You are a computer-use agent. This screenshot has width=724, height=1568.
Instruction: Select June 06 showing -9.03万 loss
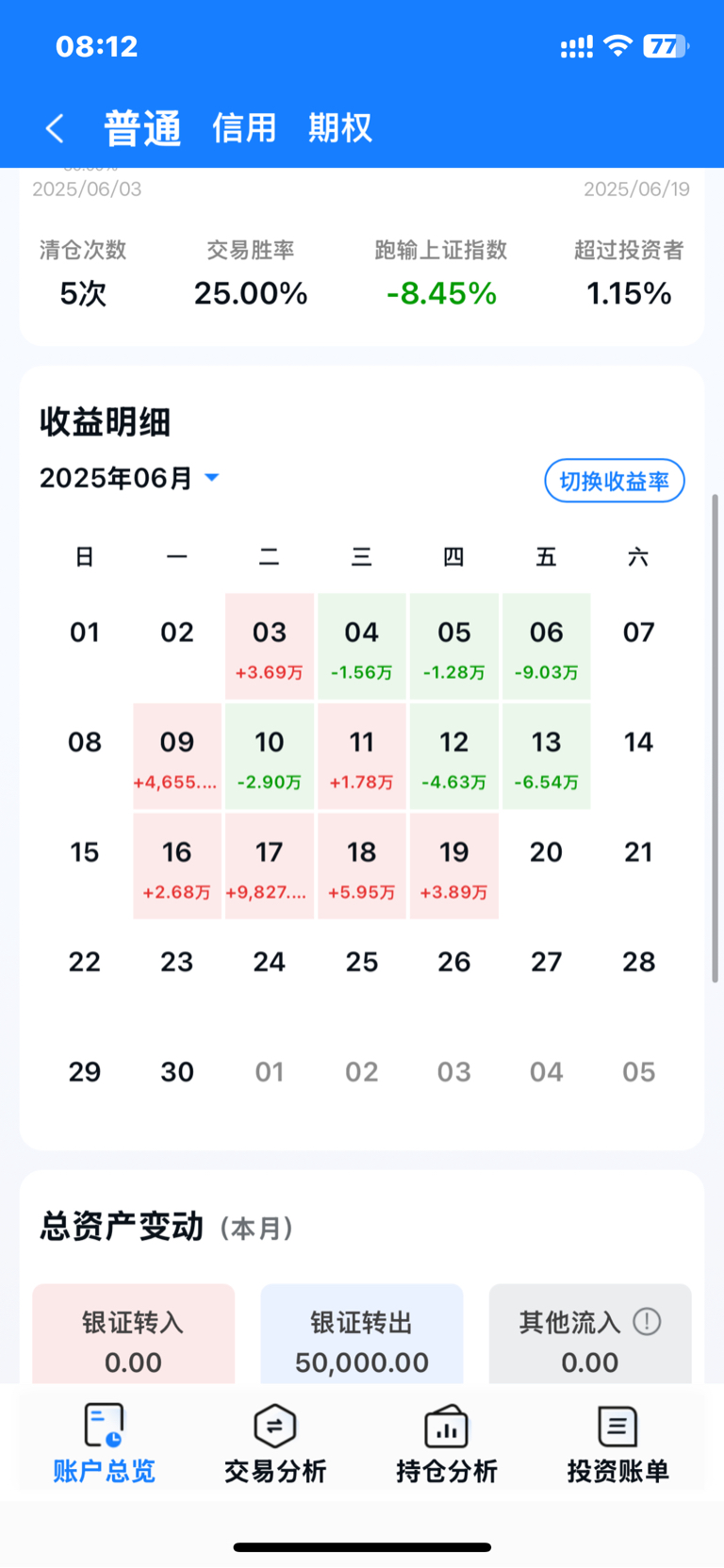pos(547,647)
